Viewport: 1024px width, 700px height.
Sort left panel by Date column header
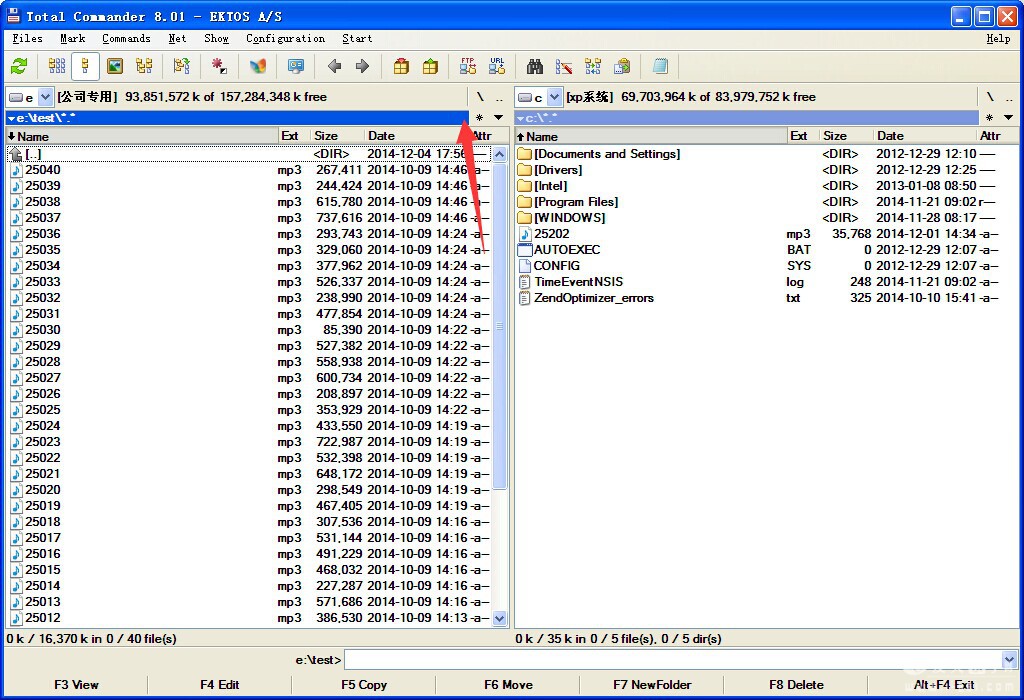[415, 136]
